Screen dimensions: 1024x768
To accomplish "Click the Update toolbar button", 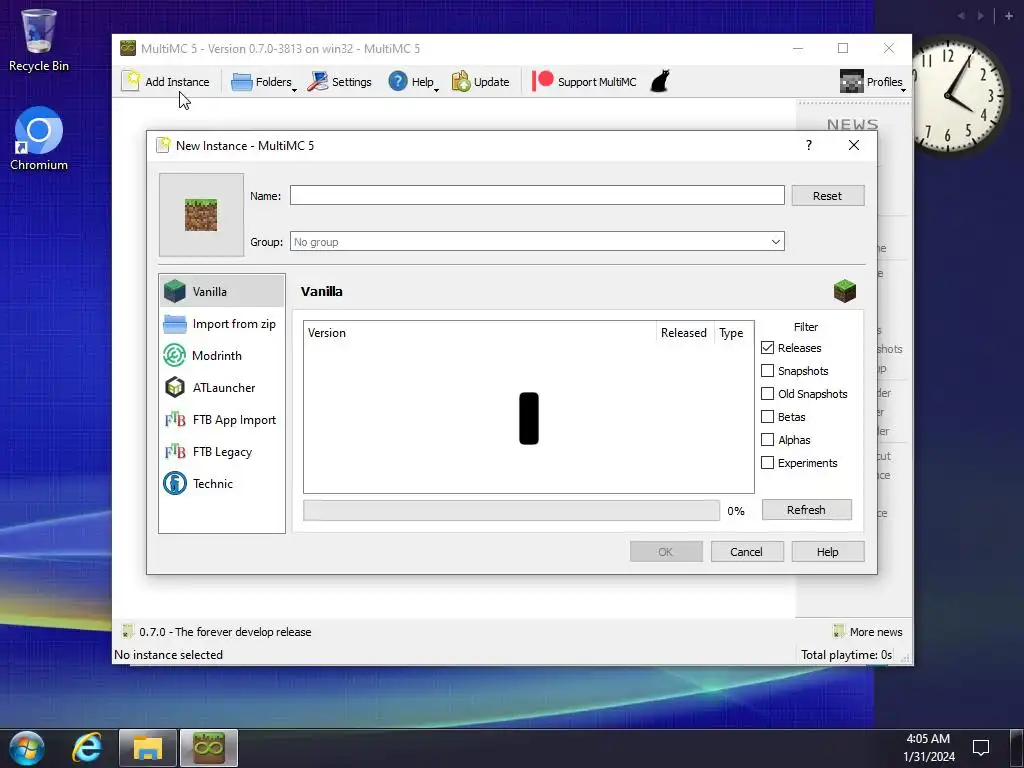I will click(x=481, y=82).
